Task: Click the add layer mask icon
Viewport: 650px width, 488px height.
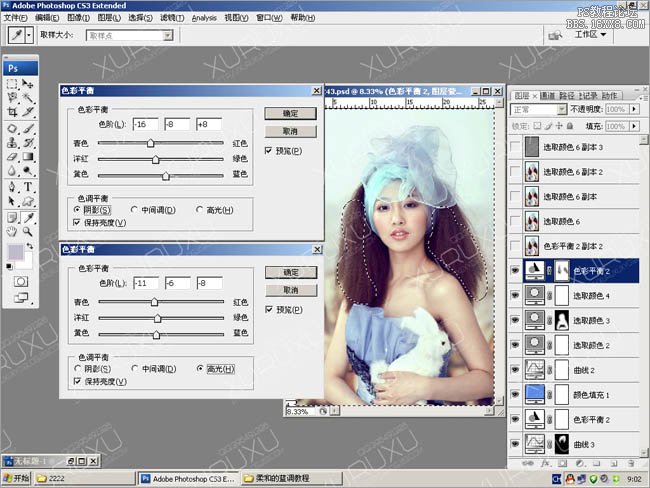Action: point(563,463)
